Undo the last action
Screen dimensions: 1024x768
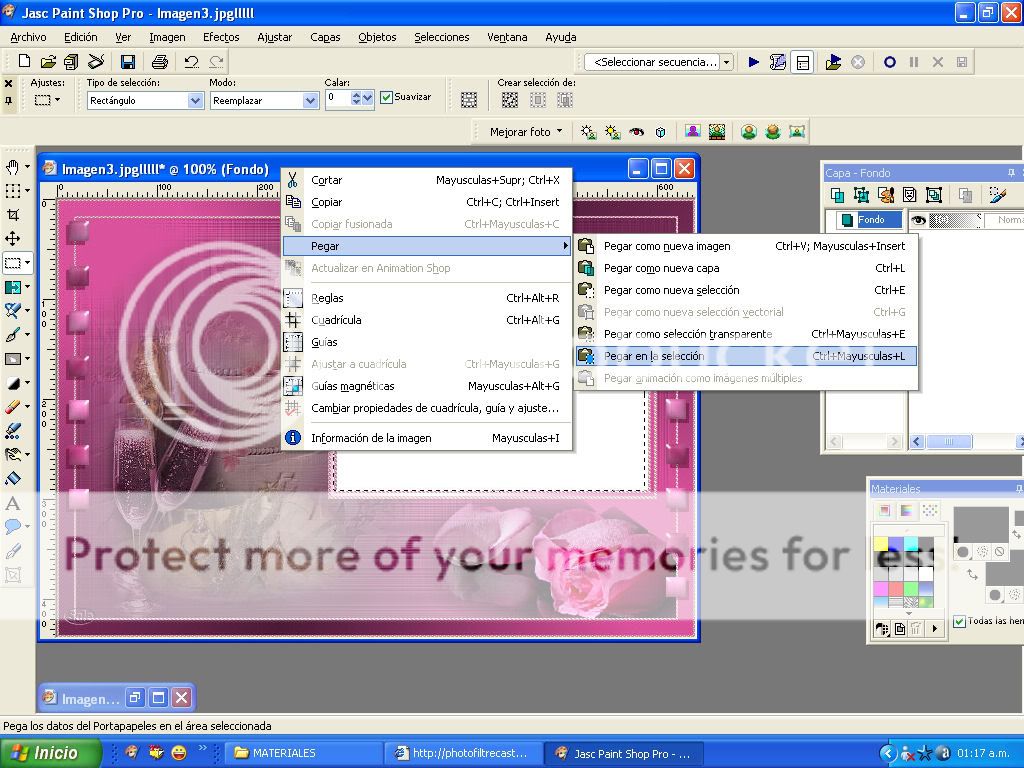pyautogui.click(x=191, y=62)
